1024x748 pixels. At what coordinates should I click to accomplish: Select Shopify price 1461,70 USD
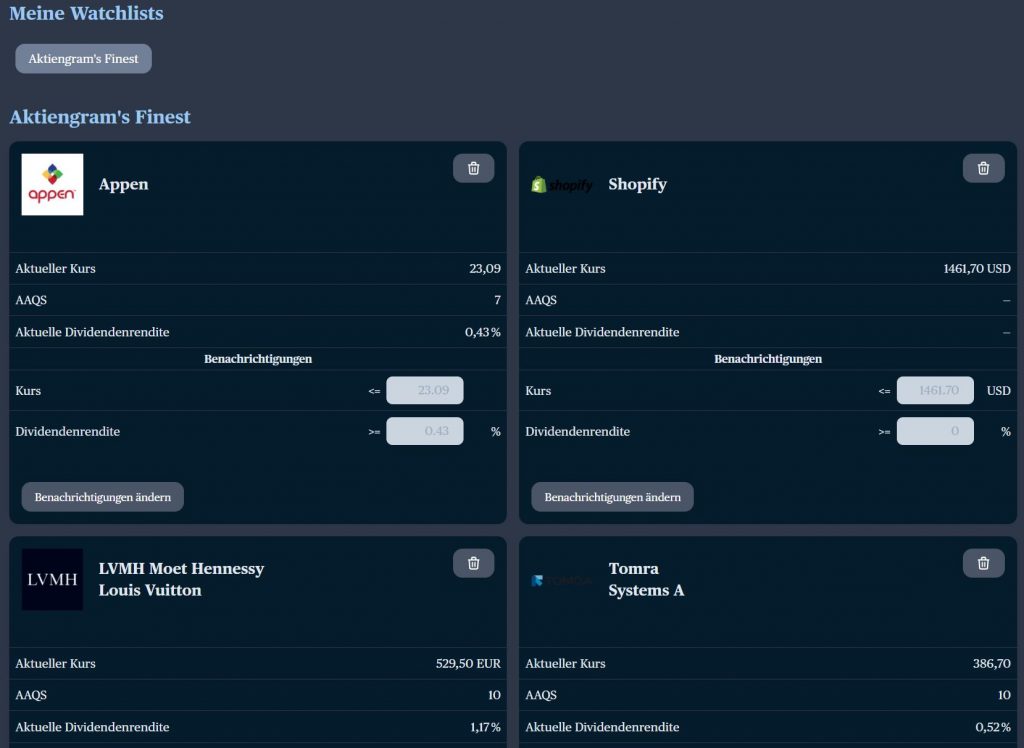pos(977,268)
